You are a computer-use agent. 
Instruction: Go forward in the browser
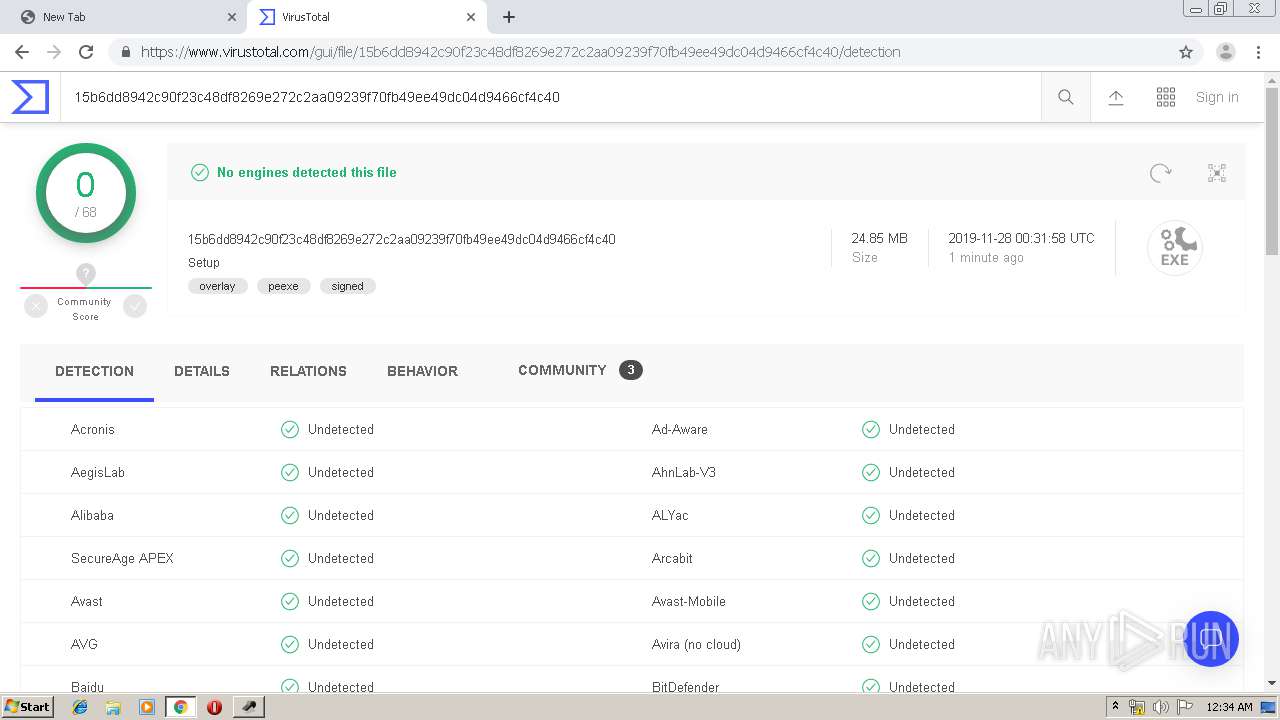coord(54,52)
